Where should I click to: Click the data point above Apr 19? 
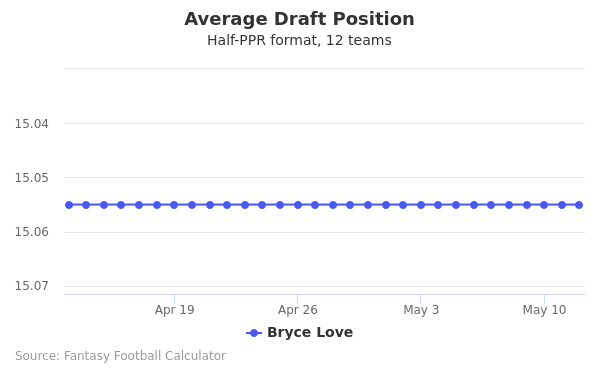(x=174, y=205)
